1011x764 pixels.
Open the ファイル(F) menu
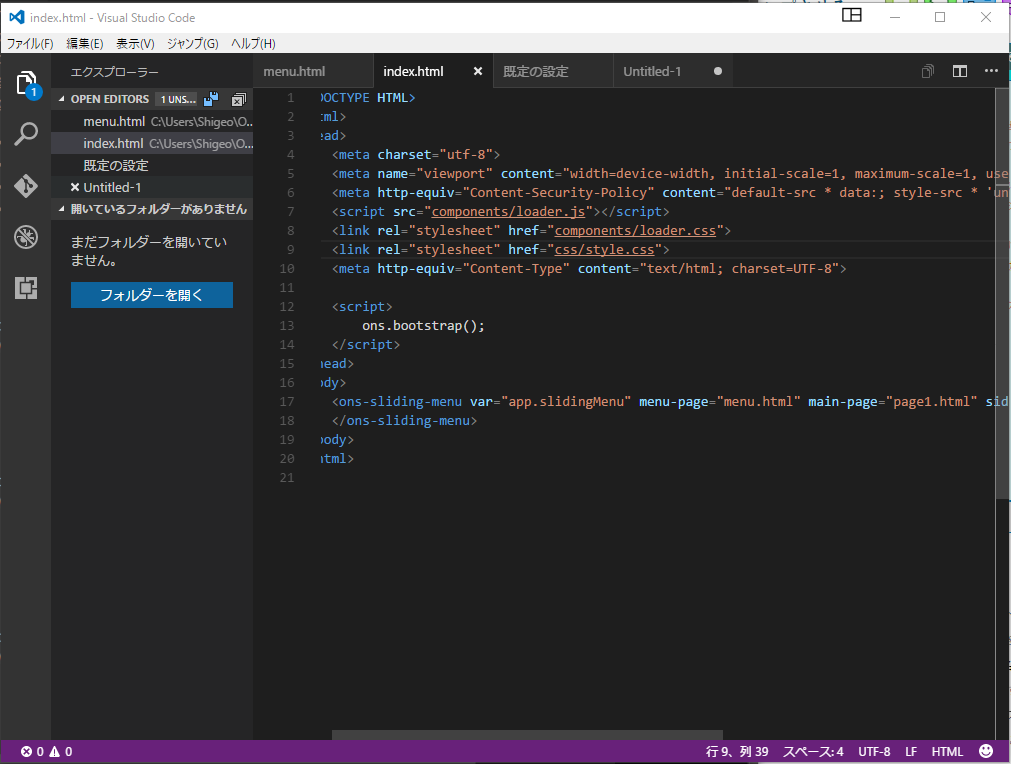(x=30, y=43)
